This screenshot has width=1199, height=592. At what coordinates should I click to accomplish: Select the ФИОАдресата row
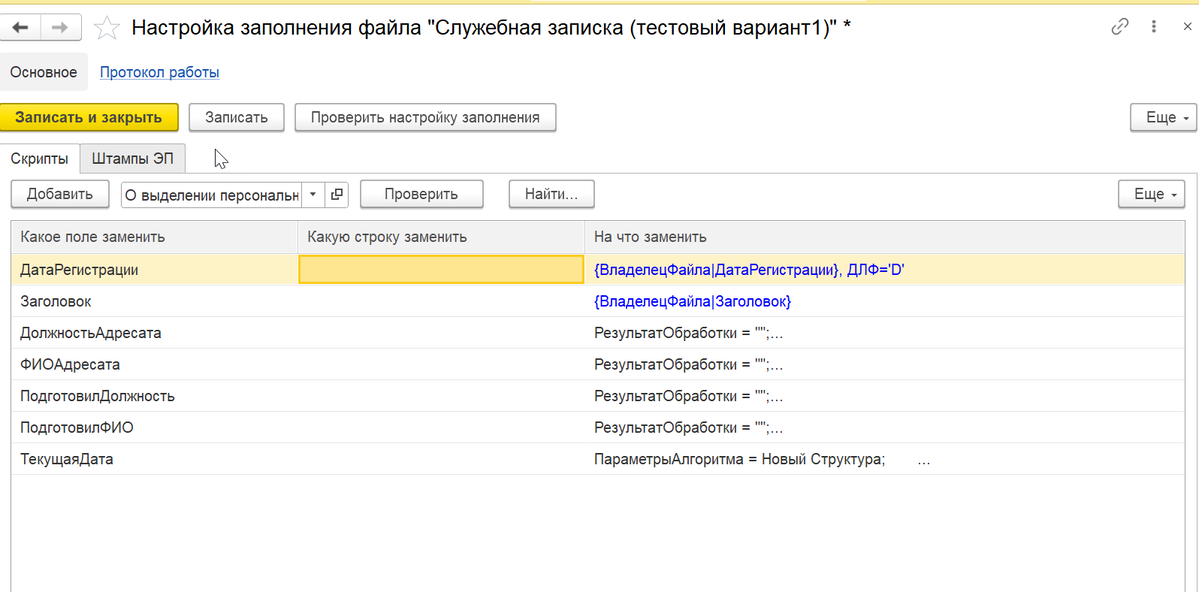599,365
